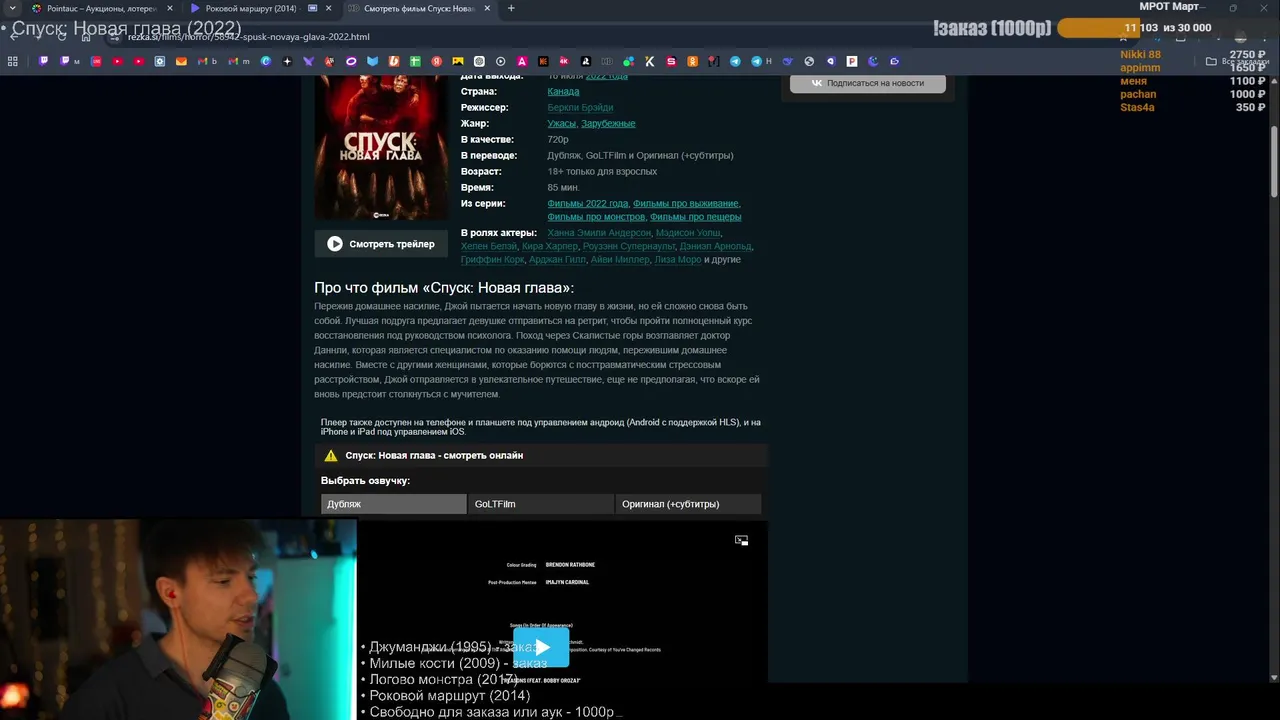Open the green plus bookmark icon
This screenshot has width=1280, height=720.
[415, 61]
